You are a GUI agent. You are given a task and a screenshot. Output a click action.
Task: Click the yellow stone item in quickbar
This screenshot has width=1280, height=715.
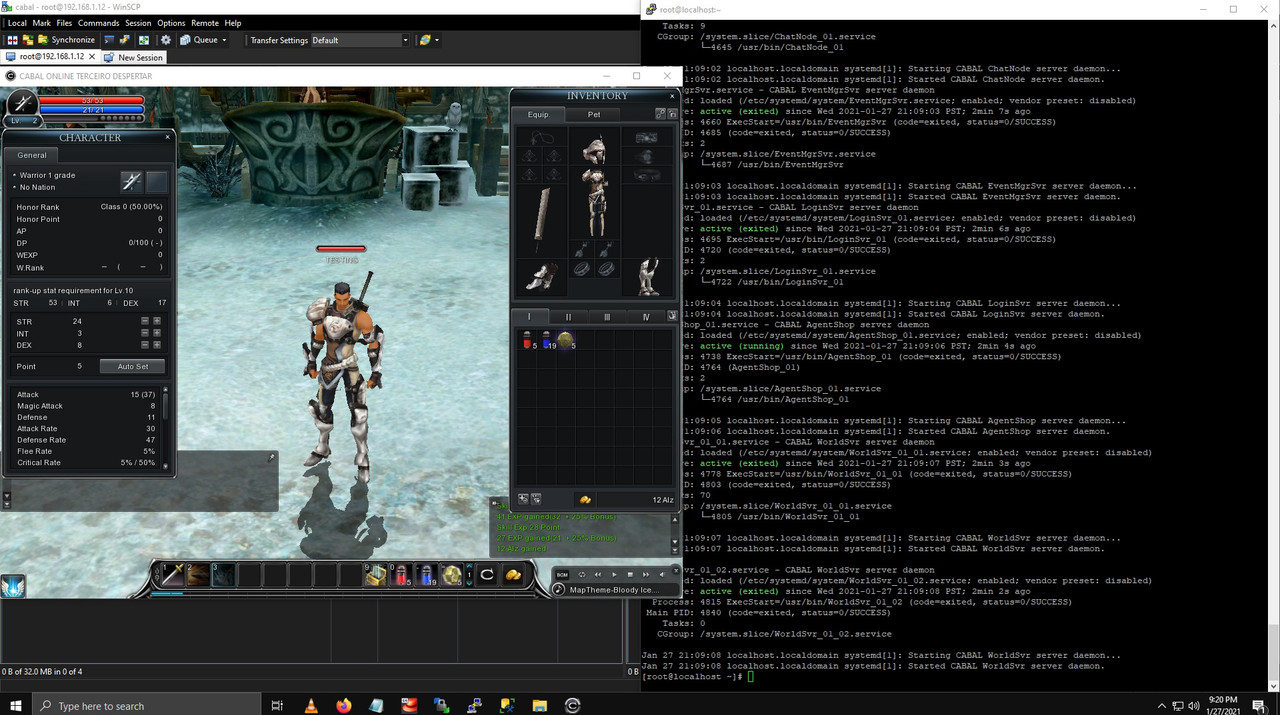point(452,574)
